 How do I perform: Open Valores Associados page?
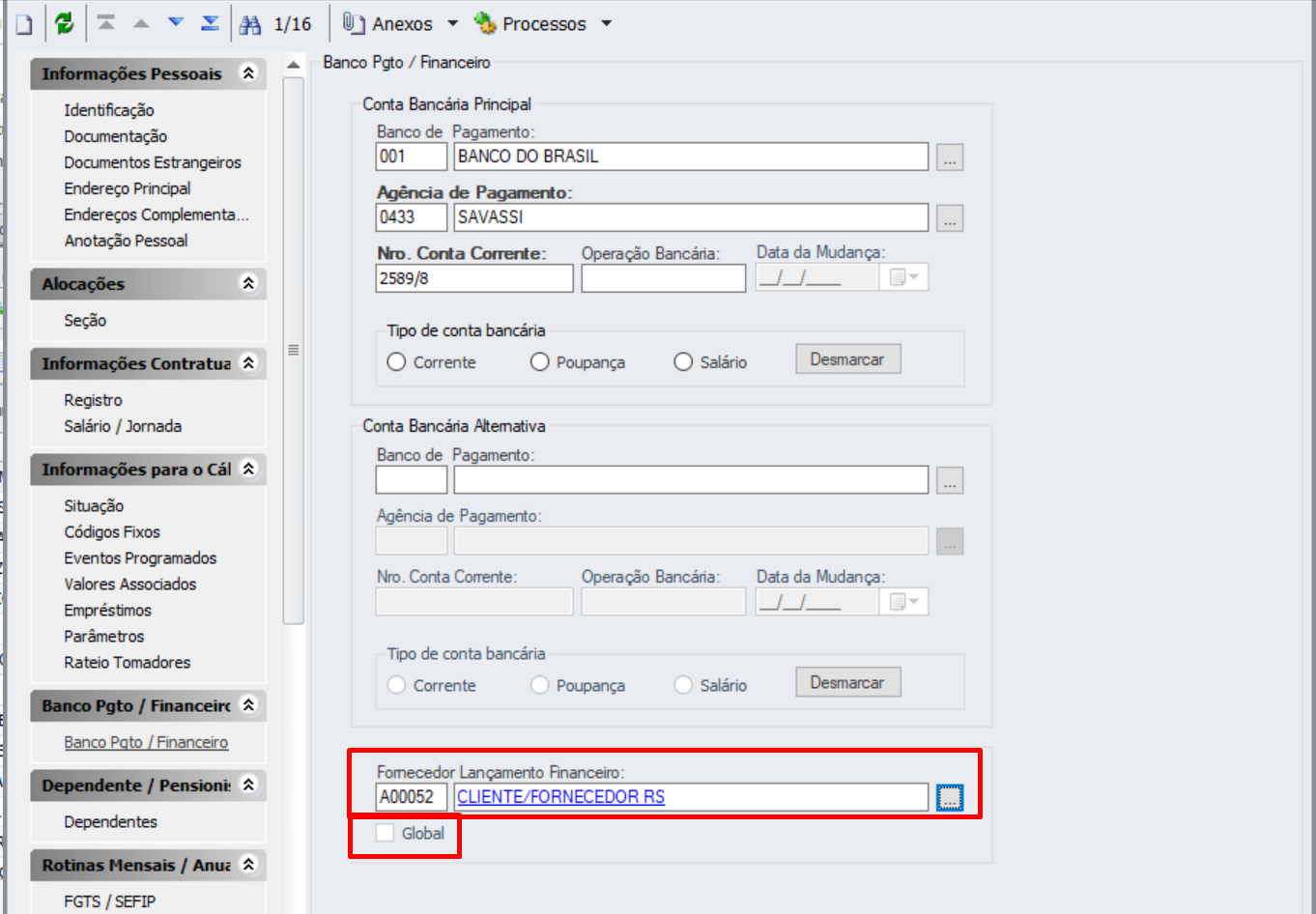click(x=130, y=584)
